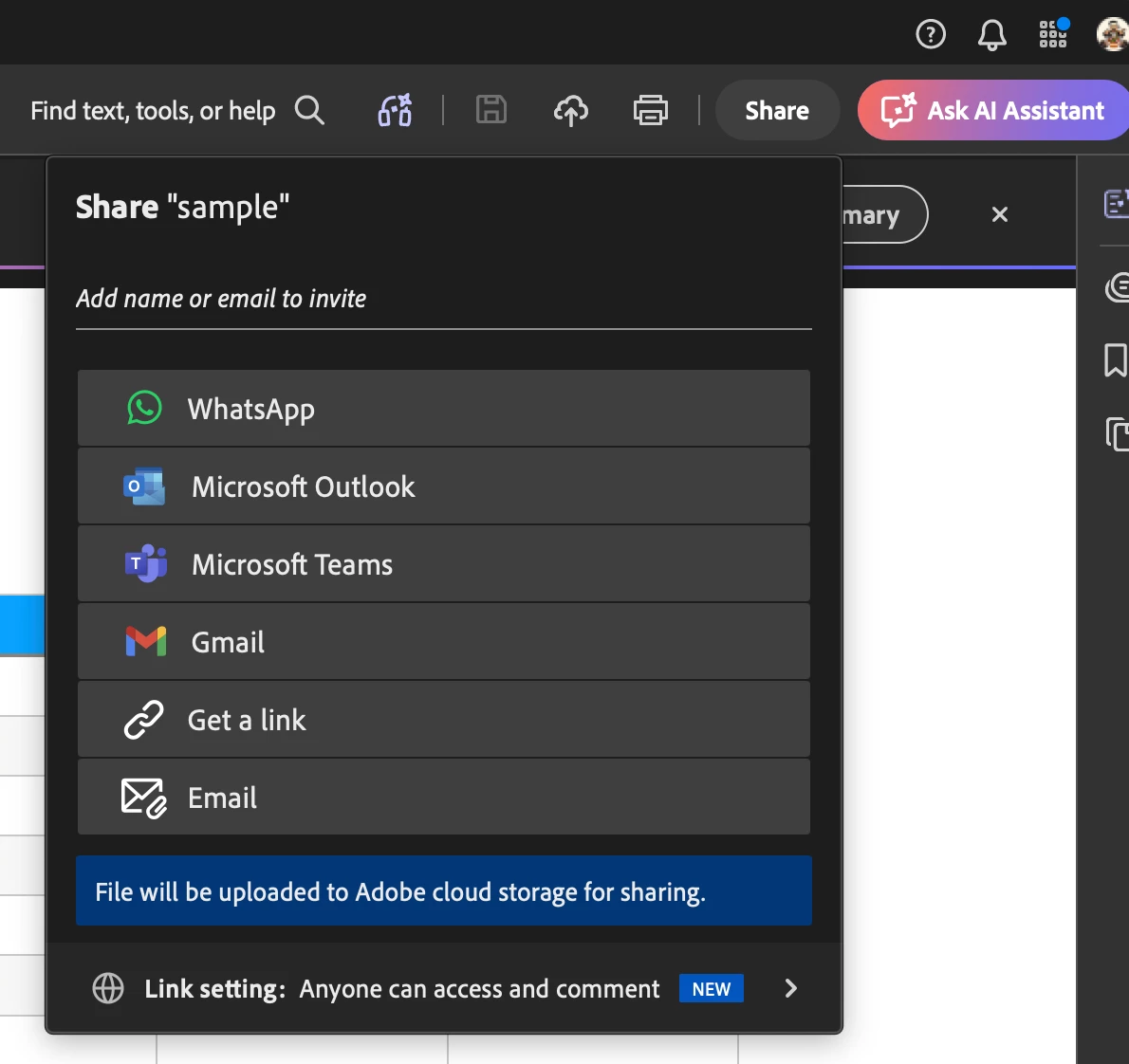Open Ask AI Assistant
Image resolution: width=1129 pixels, height=1064 pixels.
click(x=993, y=110)
